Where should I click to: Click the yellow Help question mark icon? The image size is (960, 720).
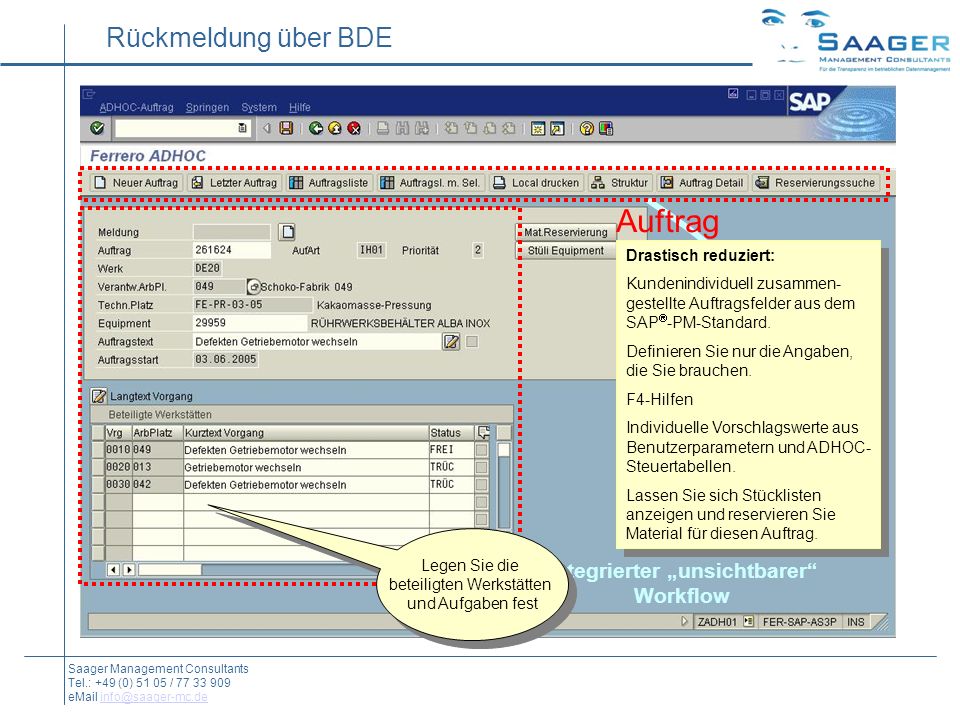(587, 128)
